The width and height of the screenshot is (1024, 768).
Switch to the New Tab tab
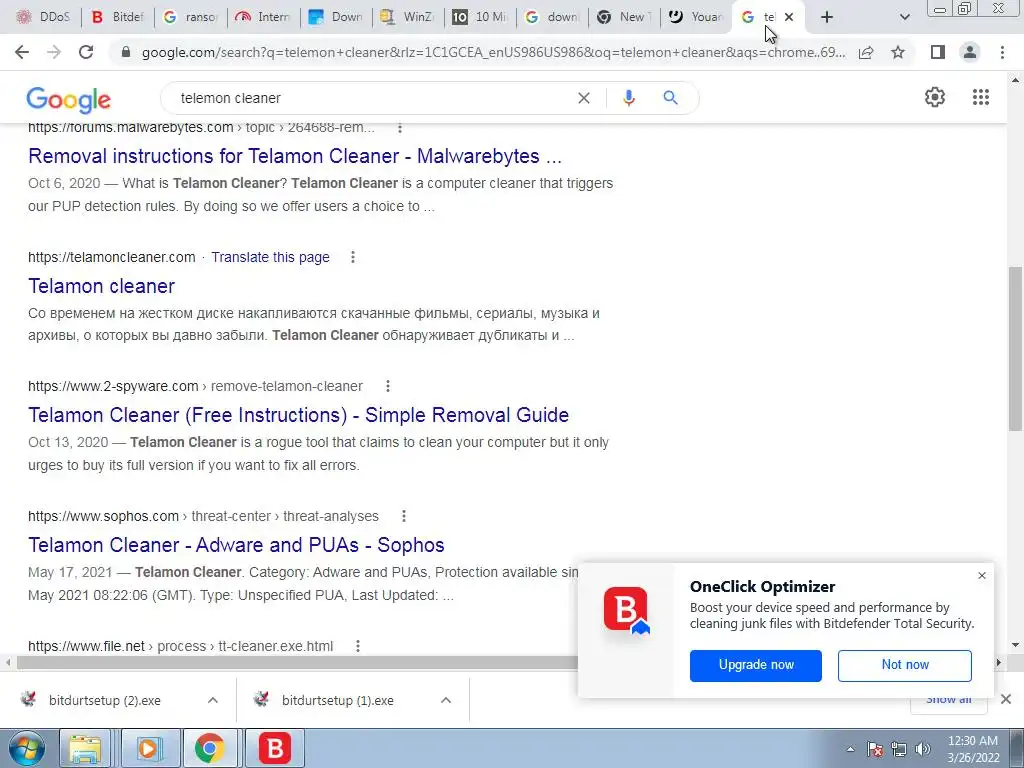(x=624, y=17)
